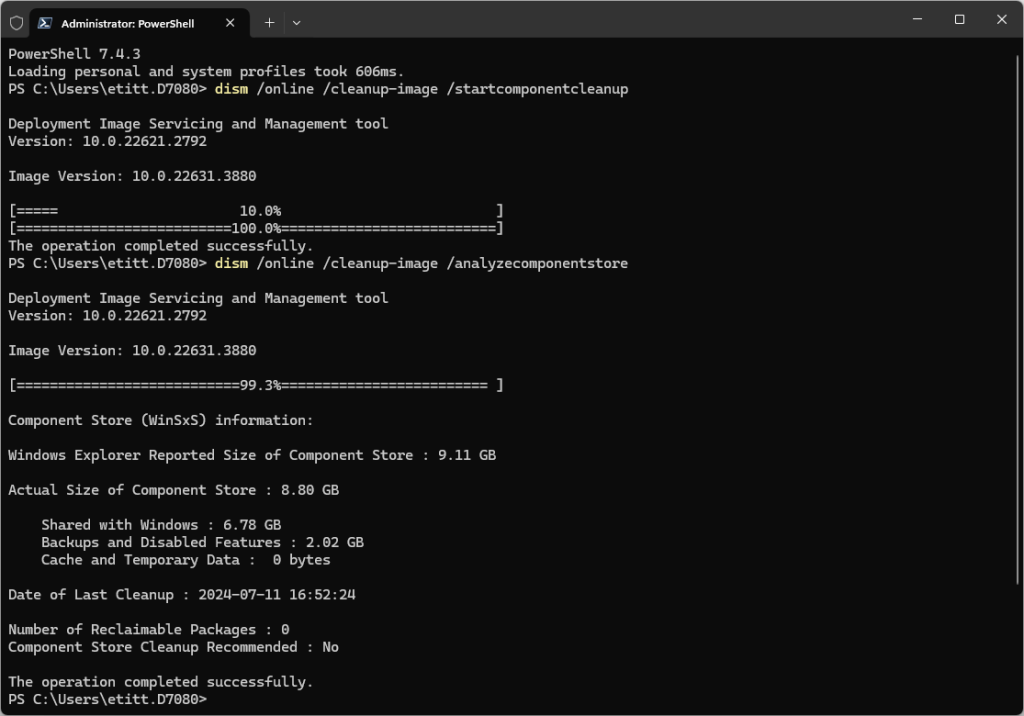Close the Administrator: PowerShell tab

[x=229, y=22]
